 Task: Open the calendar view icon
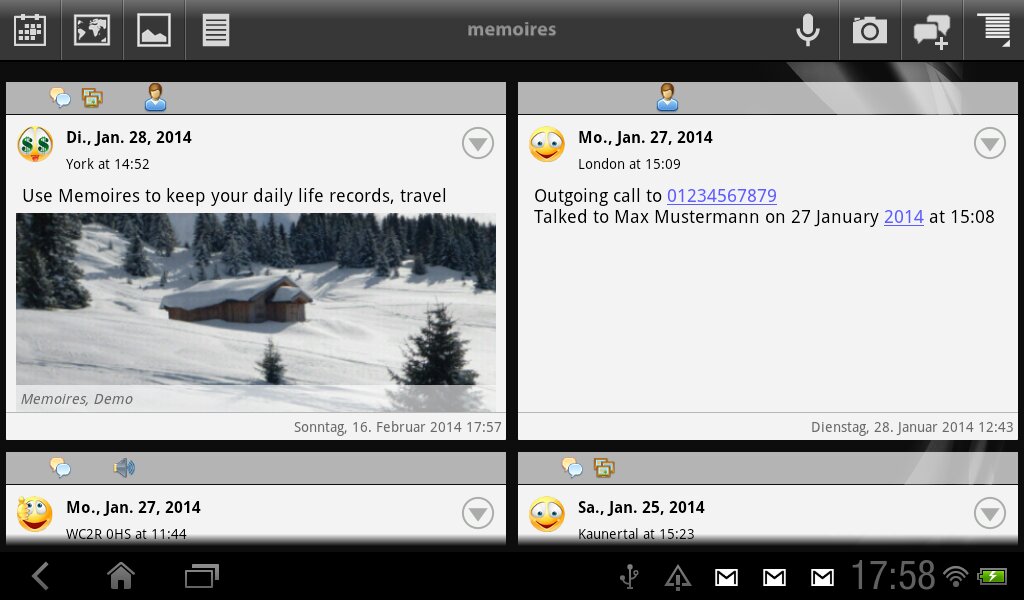click(x=30, y=30)
